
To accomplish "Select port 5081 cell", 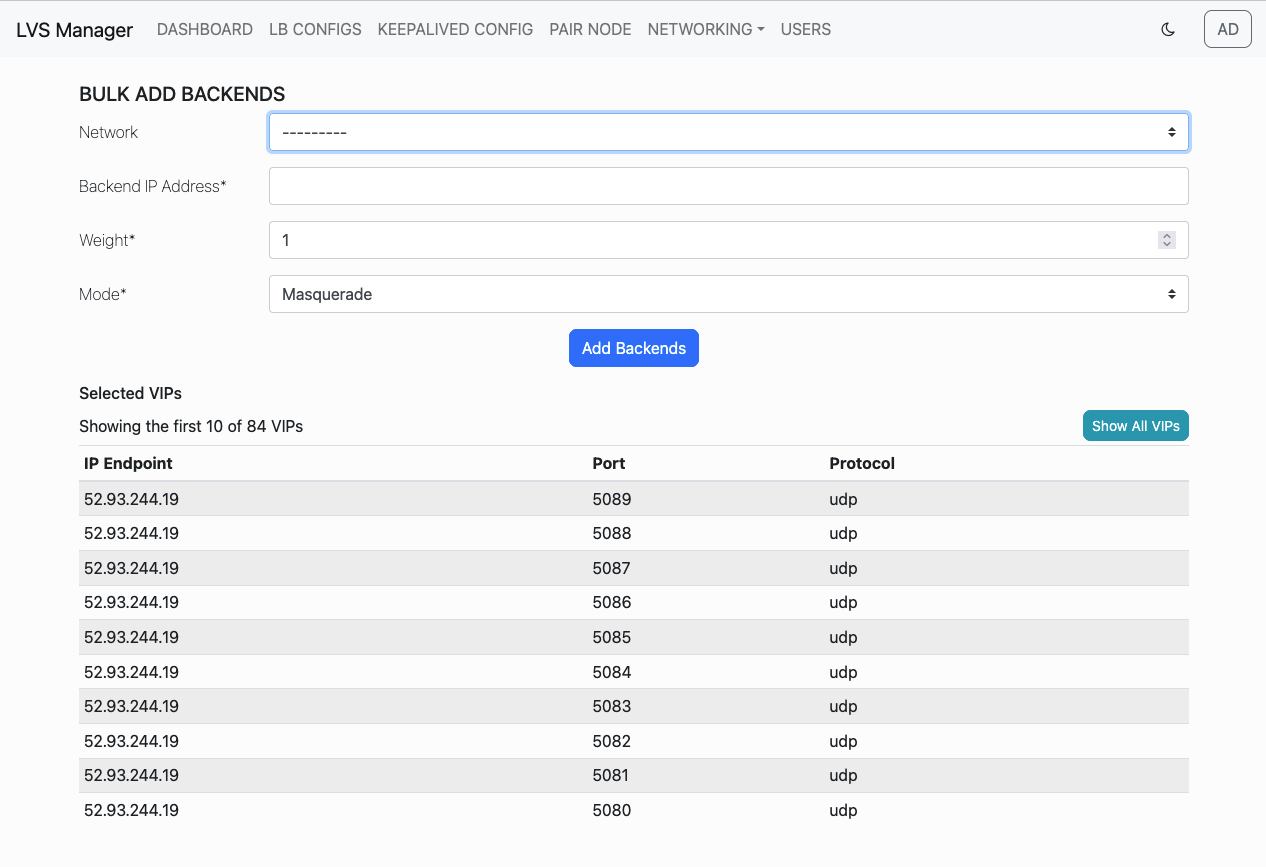I will [x=612, y=775].
